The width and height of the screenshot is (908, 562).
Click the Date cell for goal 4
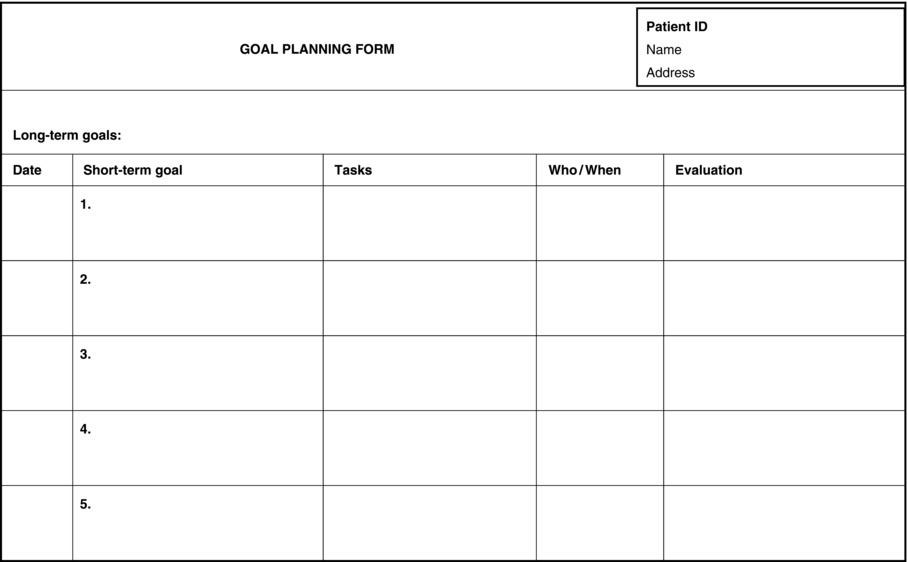pos(37,448)
